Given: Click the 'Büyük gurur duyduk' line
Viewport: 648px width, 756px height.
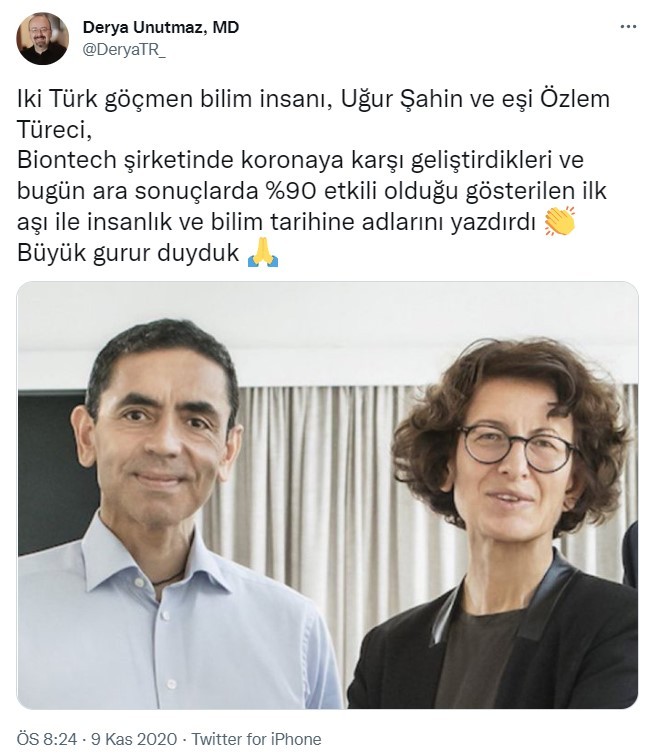Looking at the screenshot, I should point(128,253).
